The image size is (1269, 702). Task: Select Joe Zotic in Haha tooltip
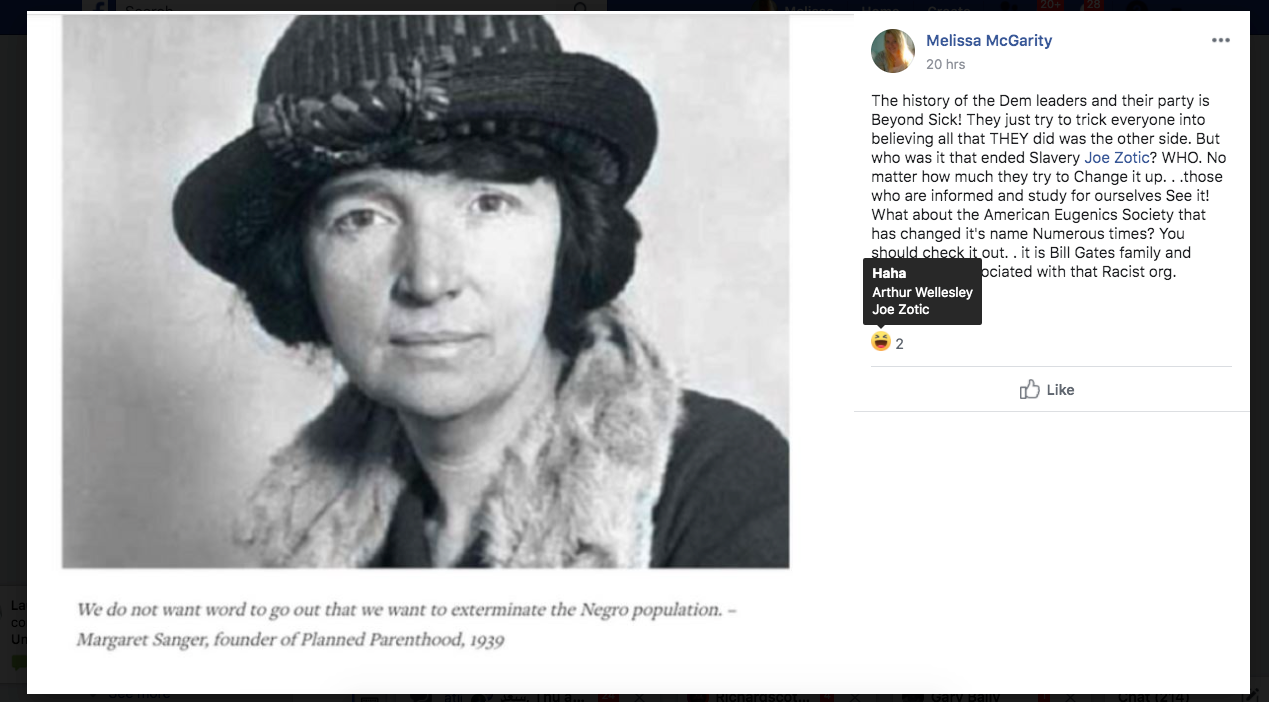click(900, 309)
